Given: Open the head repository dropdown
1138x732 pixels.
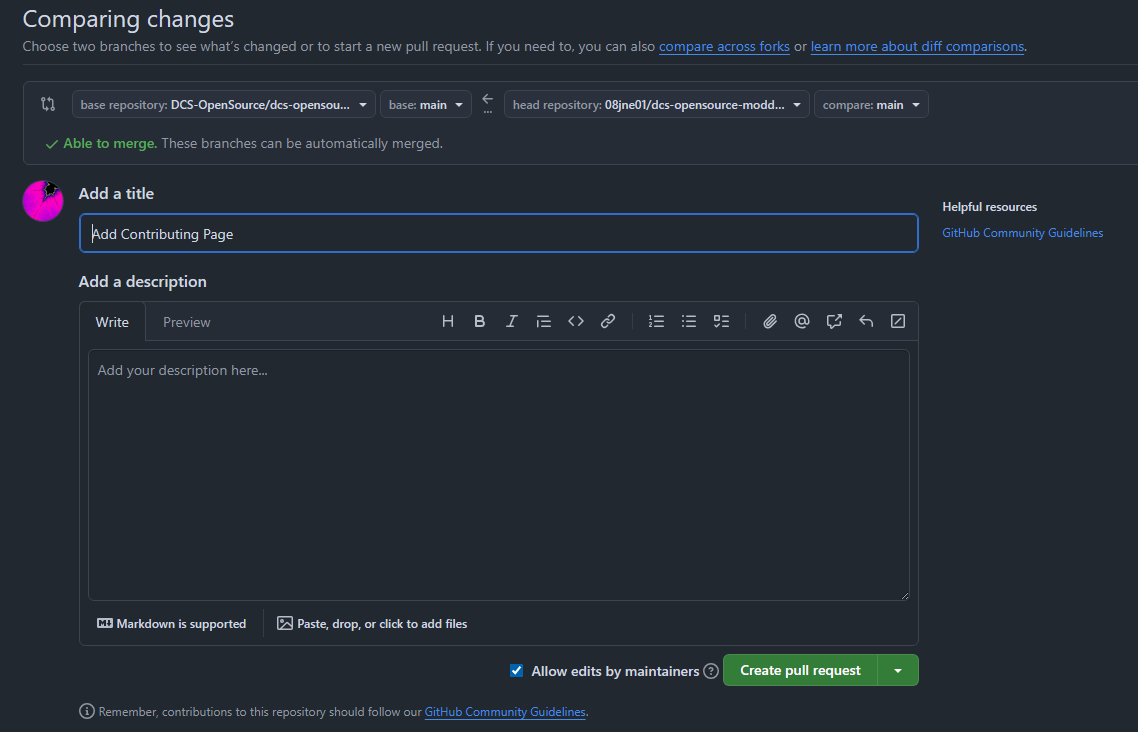Looking at the screenshot, I should [x=656, y=104].
